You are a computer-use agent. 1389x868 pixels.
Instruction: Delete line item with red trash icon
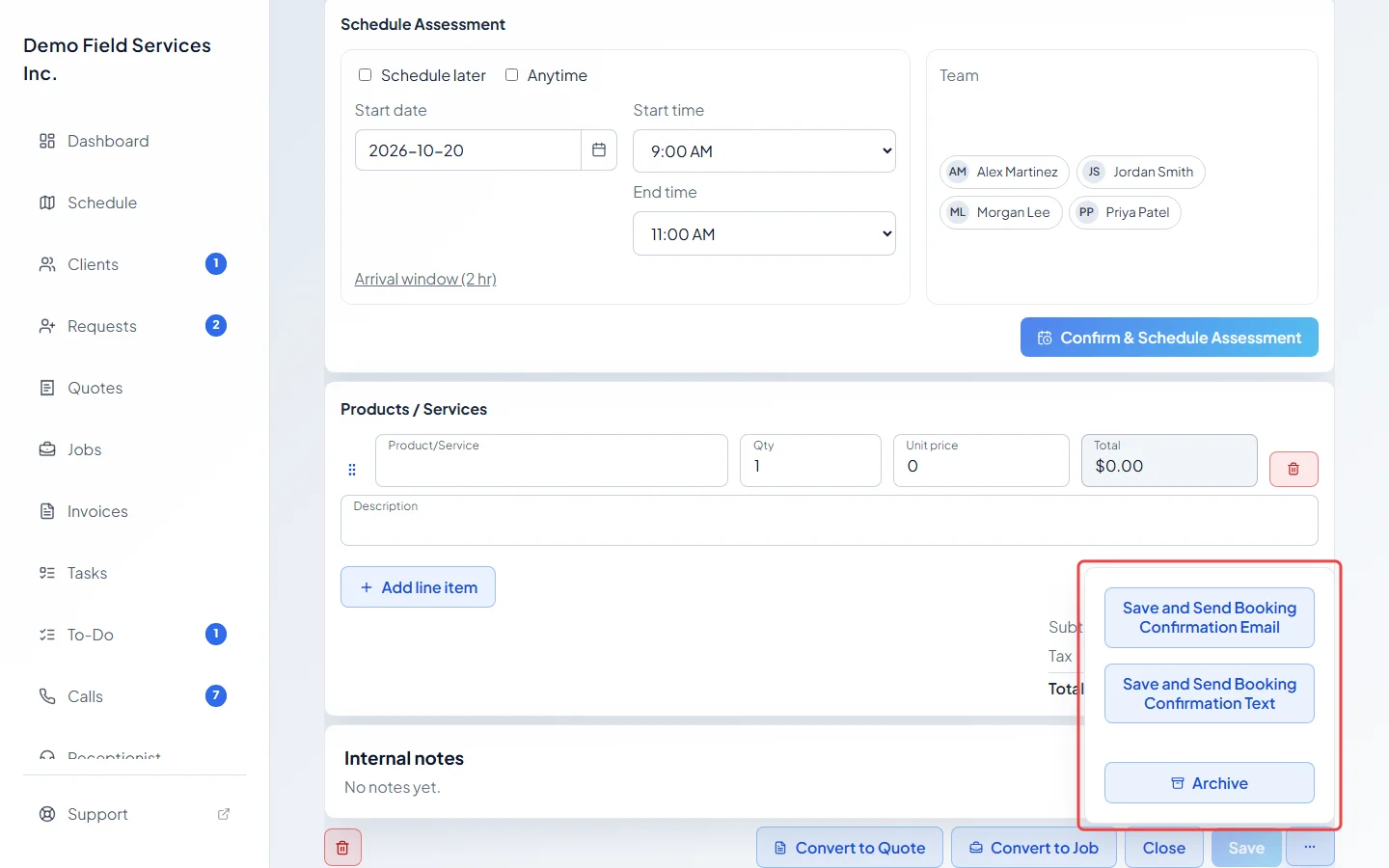(1294, 469)
